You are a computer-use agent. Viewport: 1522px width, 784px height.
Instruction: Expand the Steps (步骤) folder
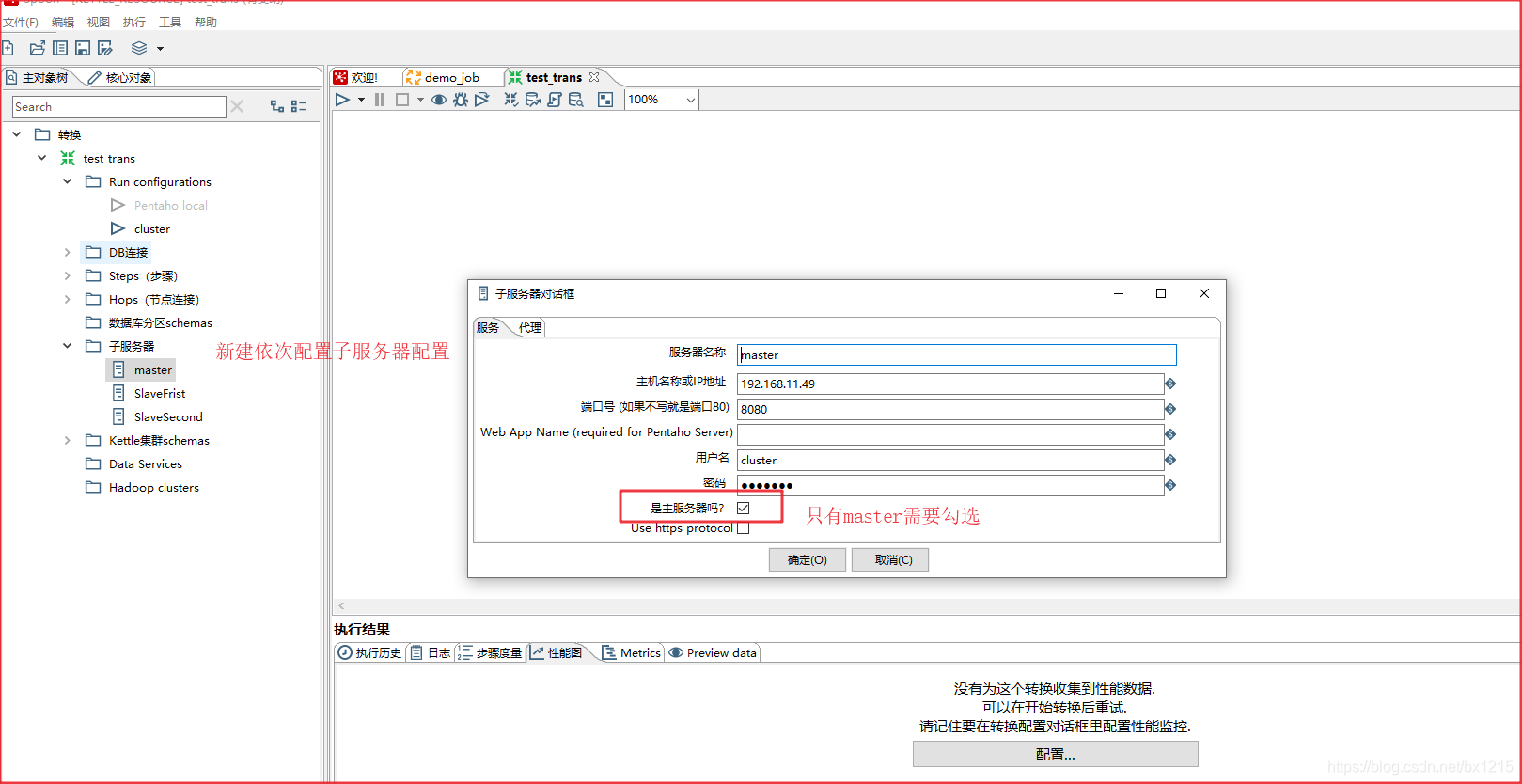click(67, 275)
